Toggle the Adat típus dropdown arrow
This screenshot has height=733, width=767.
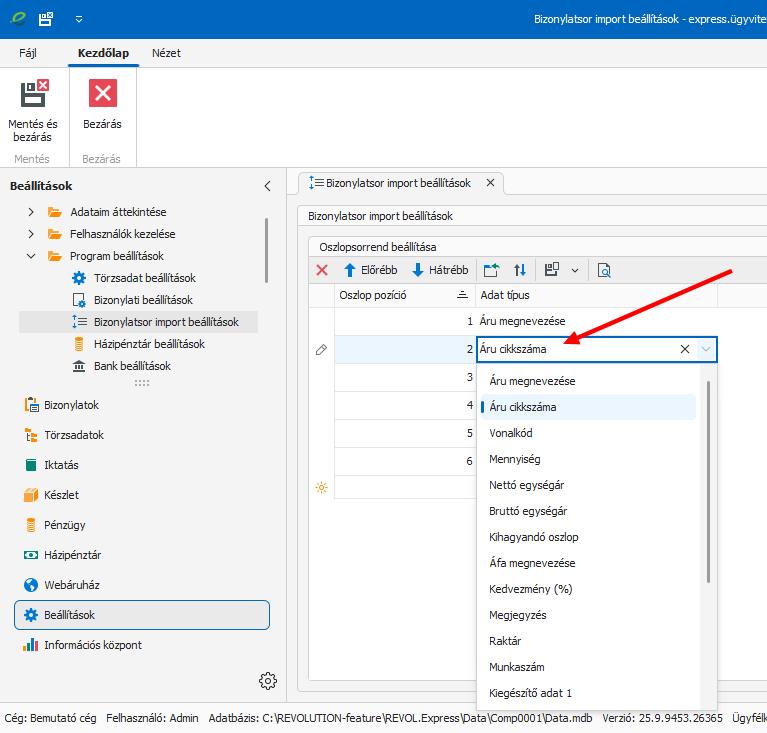click(707, 349)
